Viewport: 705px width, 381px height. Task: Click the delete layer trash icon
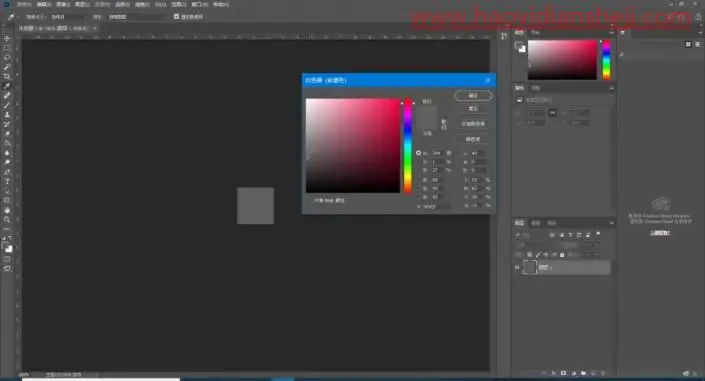pos(603,373)
